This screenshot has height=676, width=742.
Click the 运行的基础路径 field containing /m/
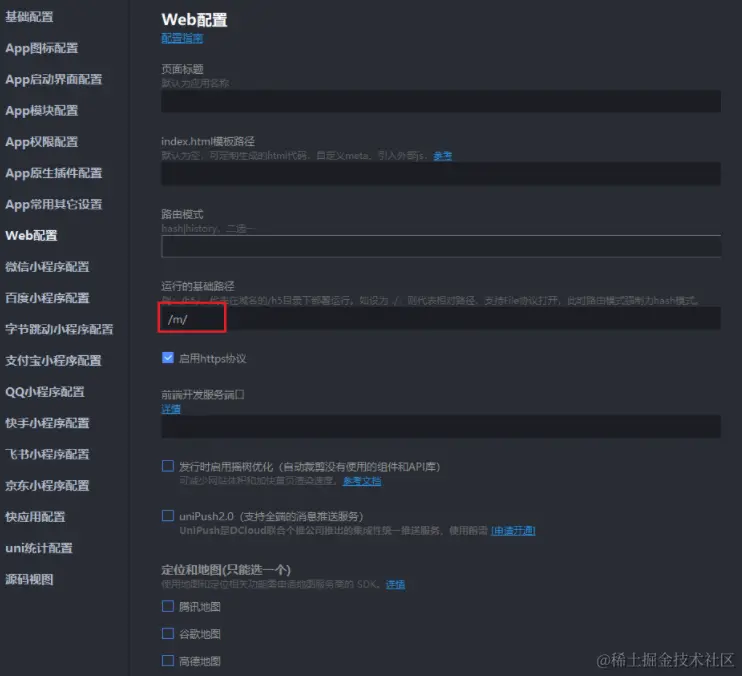click(441, 318)
